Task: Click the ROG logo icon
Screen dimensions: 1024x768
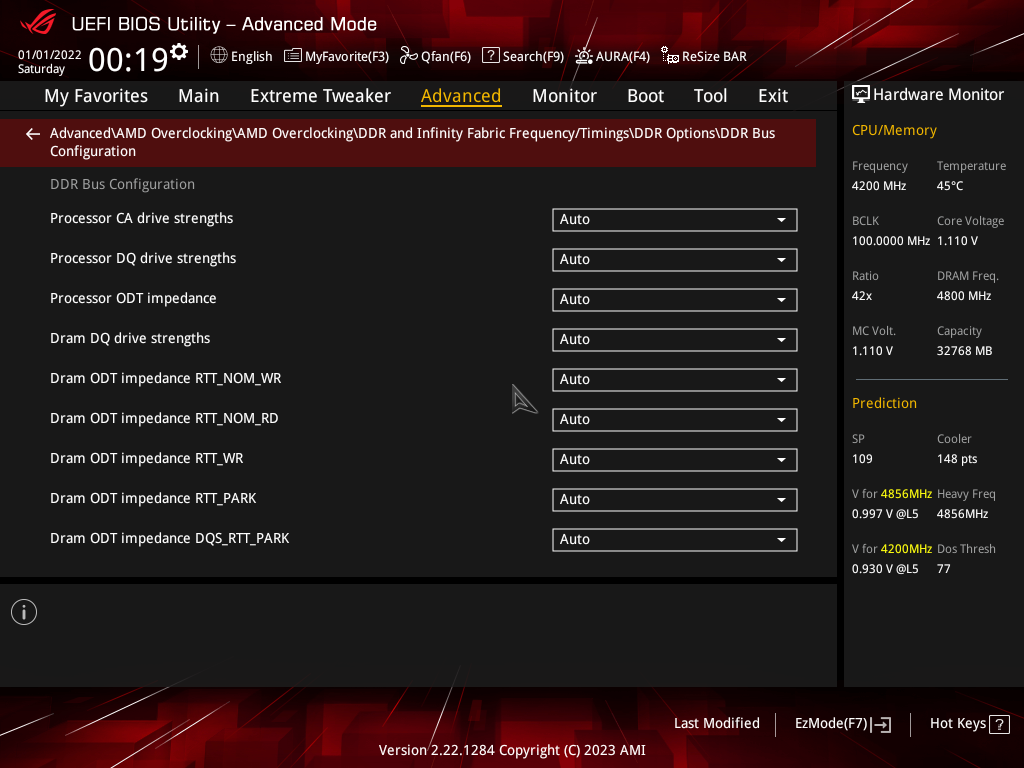Action: click(38, 22)
